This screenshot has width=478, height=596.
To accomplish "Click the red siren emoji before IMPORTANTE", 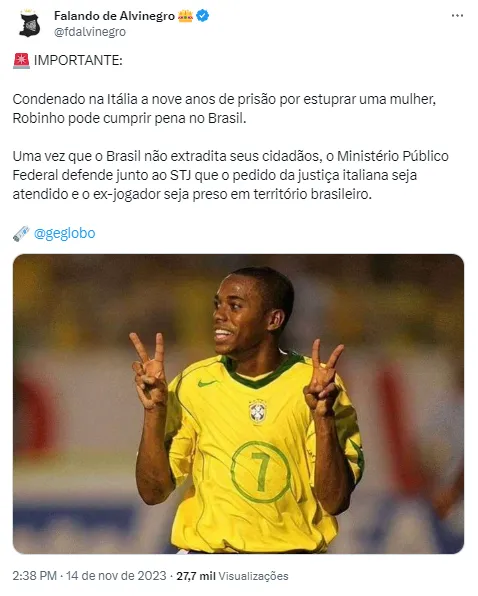I will 21,61.
